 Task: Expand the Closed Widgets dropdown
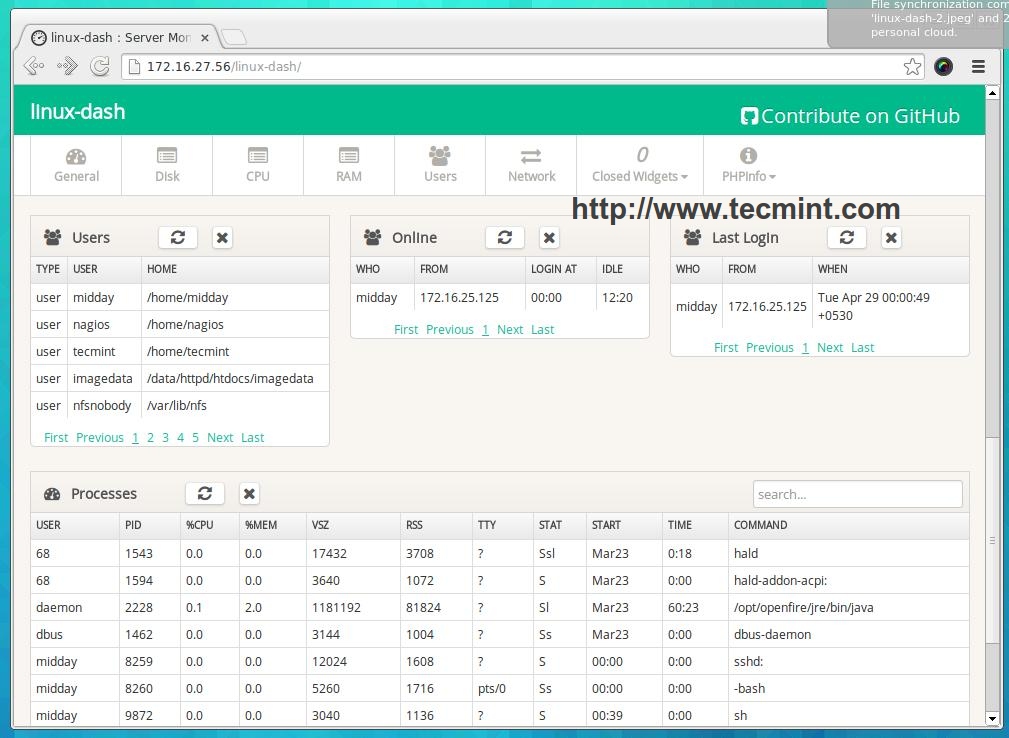tap(640, 165)
